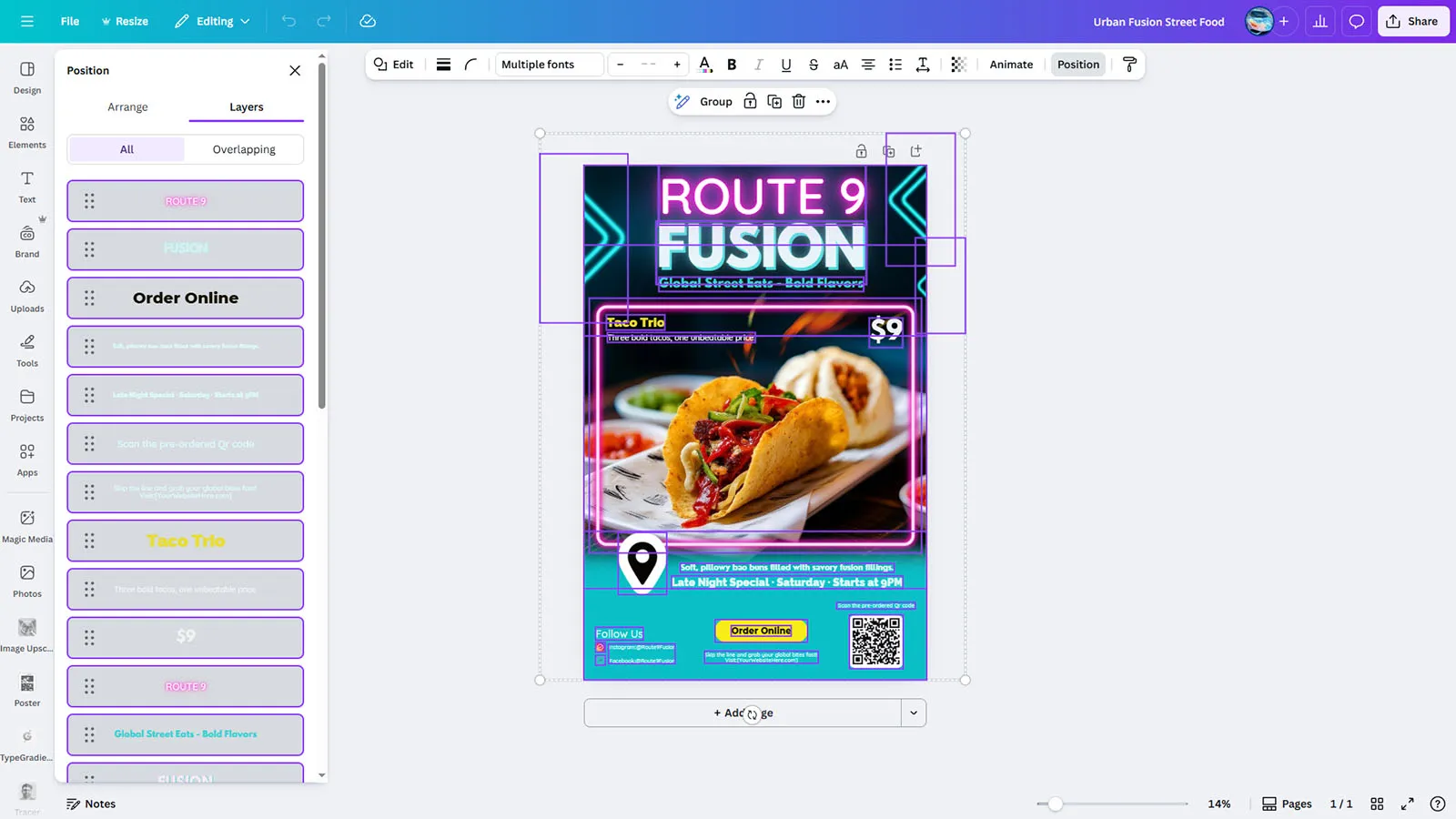Open the Uploads panel
The width and height of the screenshot is (1456, 819).
27,296
